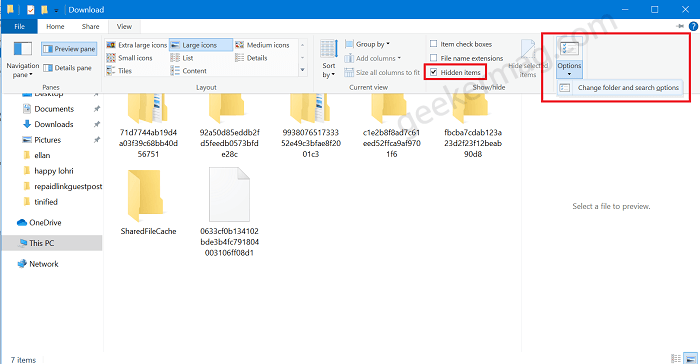Open the Add columns dropdown
Screen dimensions: 700x364
[372, 59]
